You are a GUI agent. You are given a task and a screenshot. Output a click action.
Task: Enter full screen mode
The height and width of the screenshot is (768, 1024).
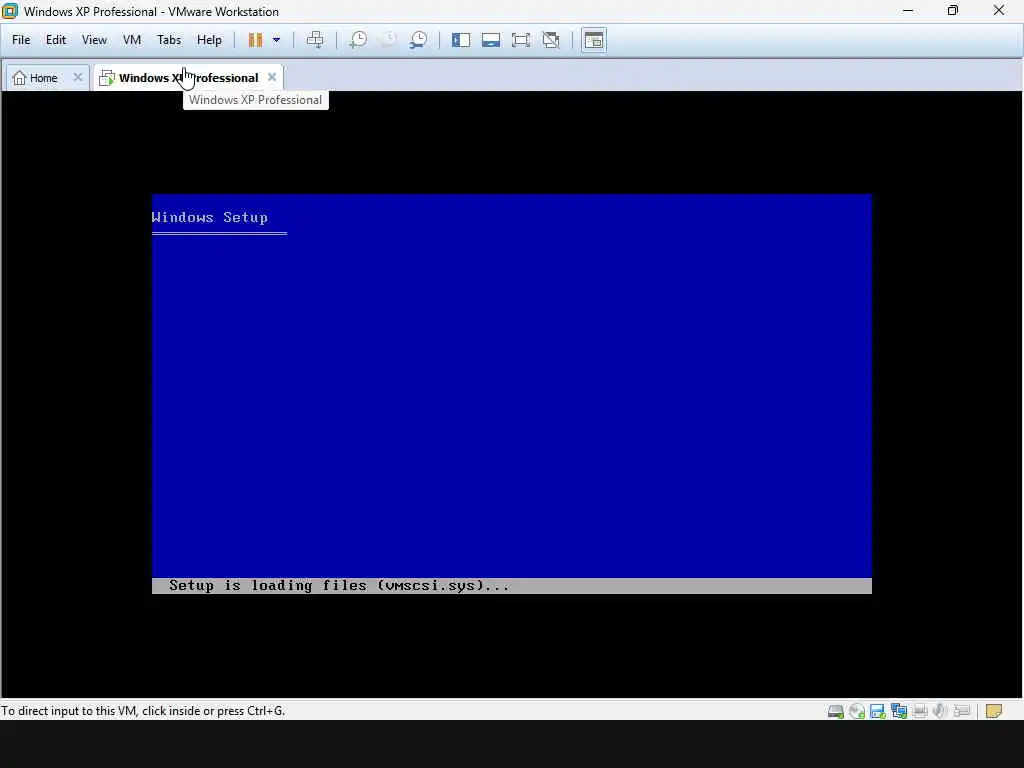point(521,40)
